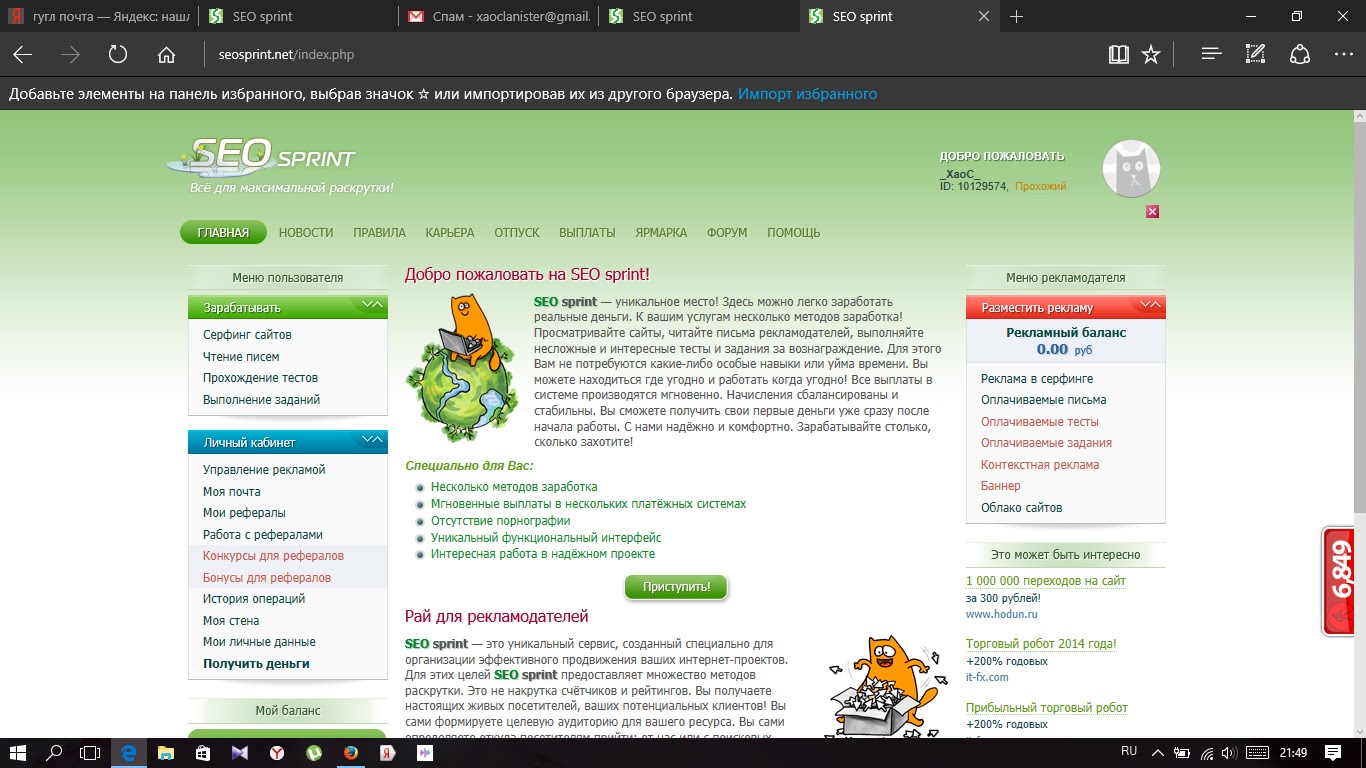The image size is (1366, 768).
Task: Open Серфинг сайтов link
Action: point(247,335)
